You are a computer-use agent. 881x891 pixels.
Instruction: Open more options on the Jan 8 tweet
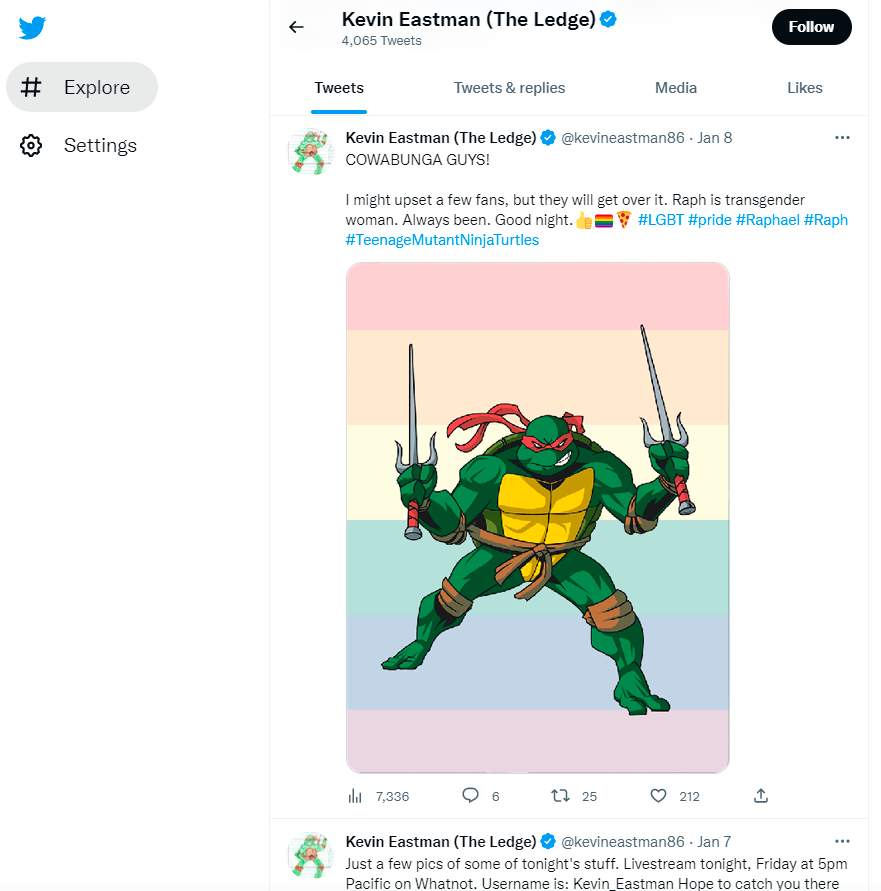(842, 138)
